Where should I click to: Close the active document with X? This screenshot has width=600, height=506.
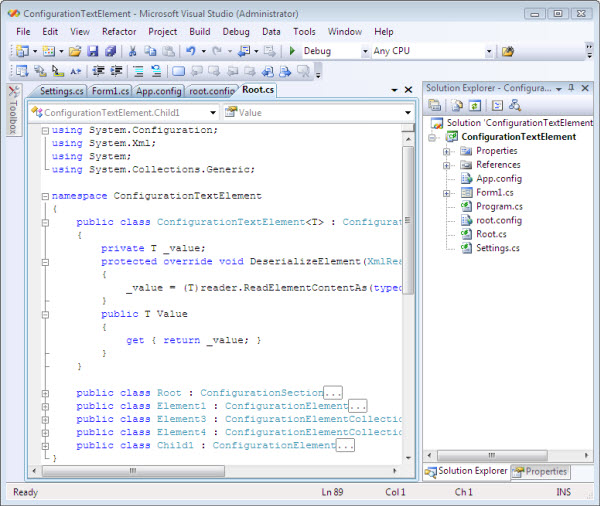408,90
